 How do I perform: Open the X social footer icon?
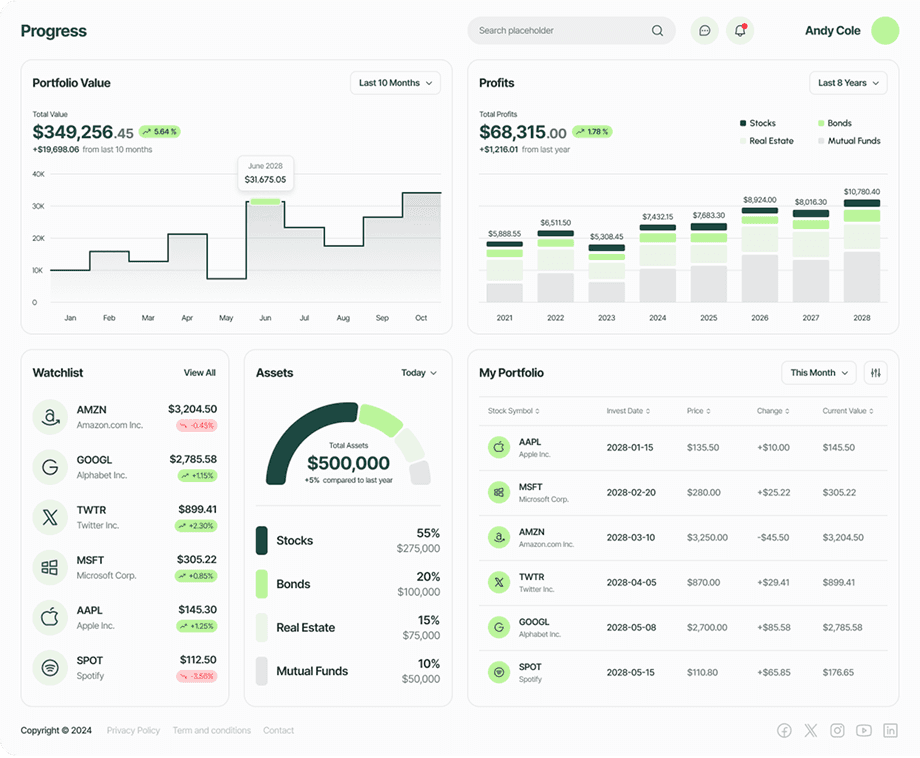pos(810,730)
